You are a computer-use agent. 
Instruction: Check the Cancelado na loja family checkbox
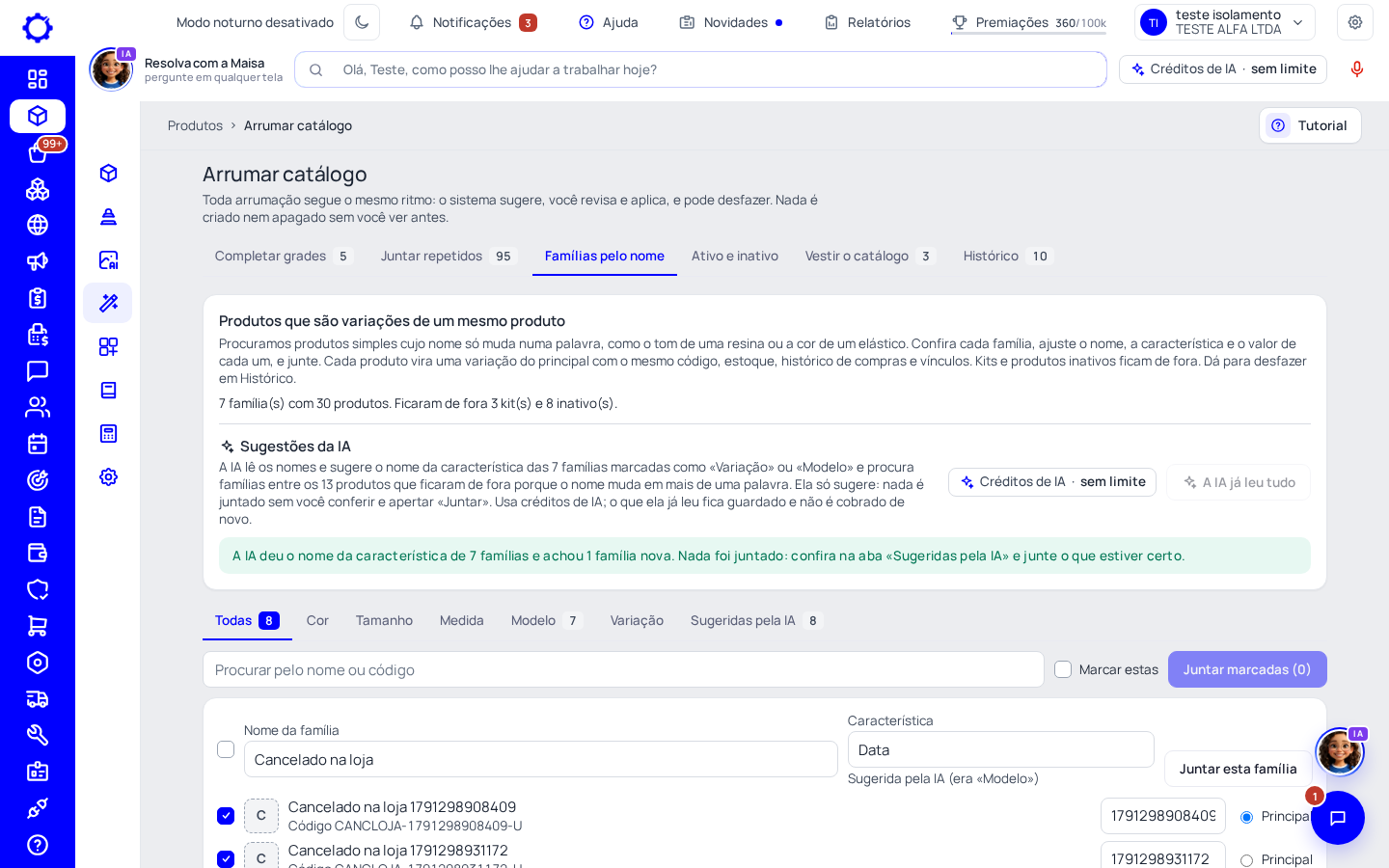point(226,749)
